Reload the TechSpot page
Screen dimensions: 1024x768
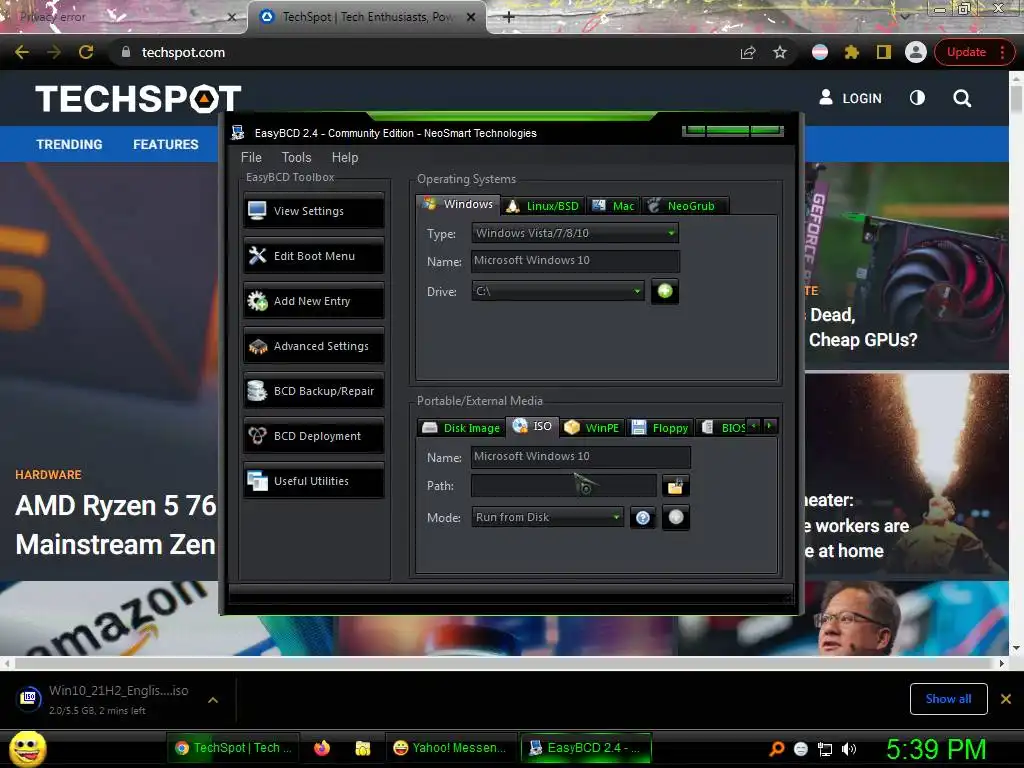click(86, 52)
